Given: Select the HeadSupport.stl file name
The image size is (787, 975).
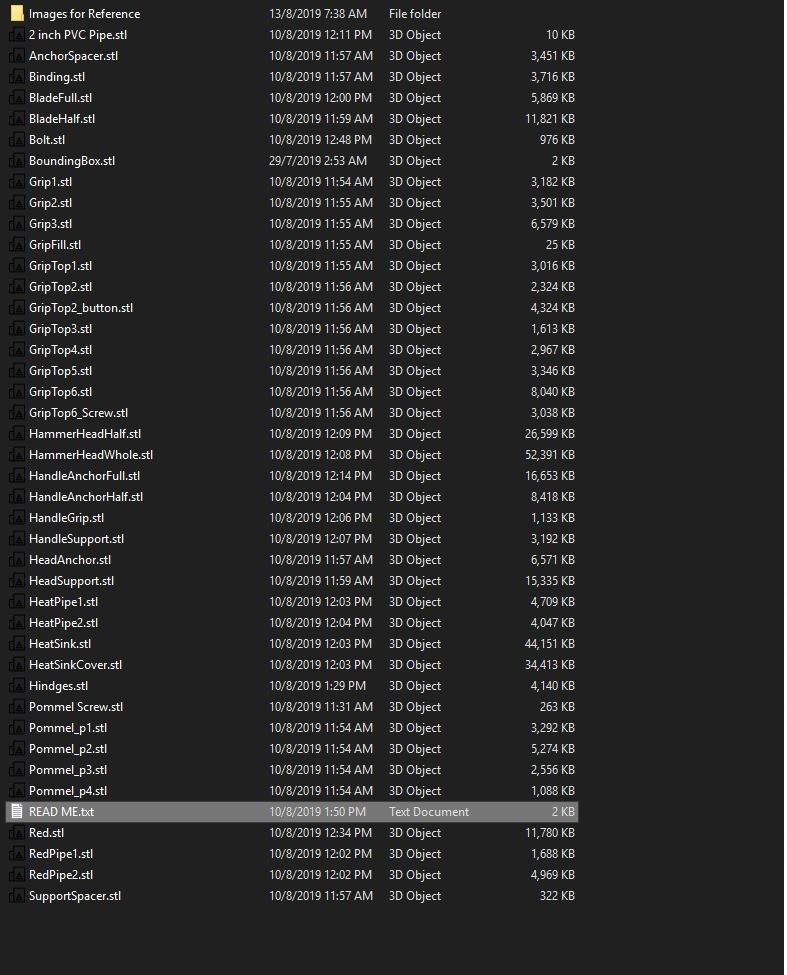Looking at the screenshot, I should pos(71,581).
